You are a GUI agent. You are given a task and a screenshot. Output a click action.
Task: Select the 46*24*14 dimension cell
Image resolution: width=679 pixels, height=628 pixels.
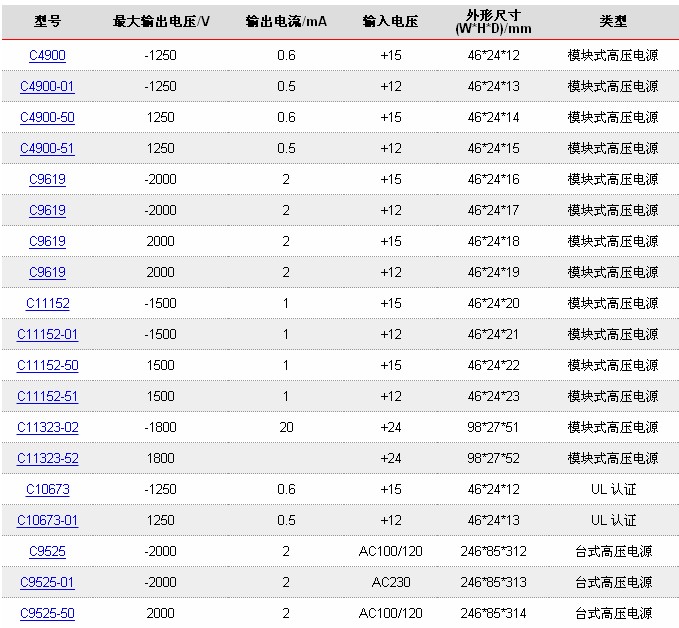point(493,117)
